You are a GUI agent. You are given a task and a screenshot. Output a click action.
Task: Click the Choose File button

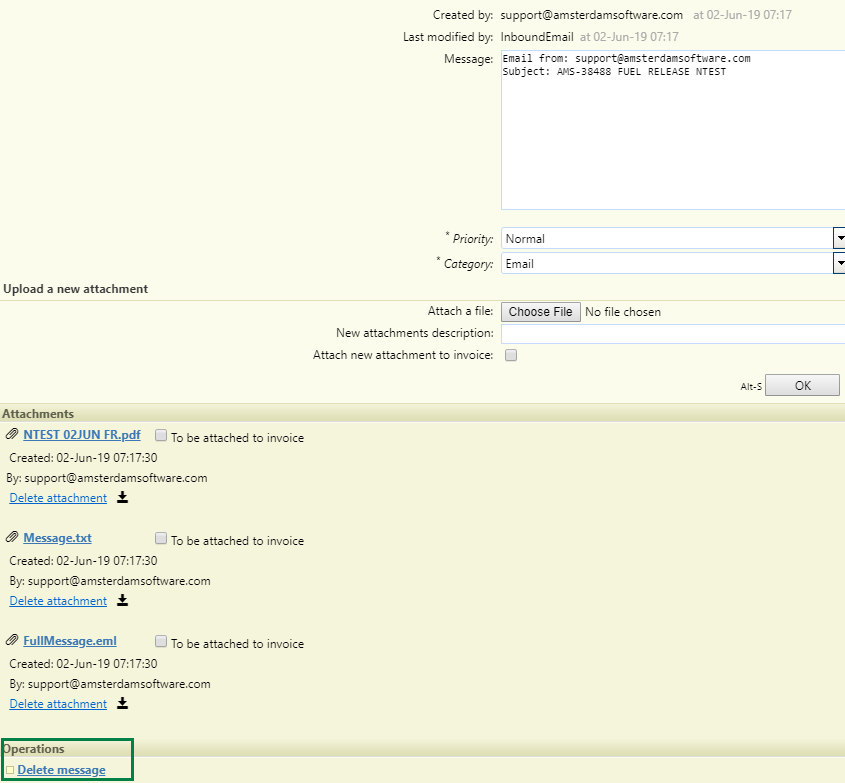[540, 311]
